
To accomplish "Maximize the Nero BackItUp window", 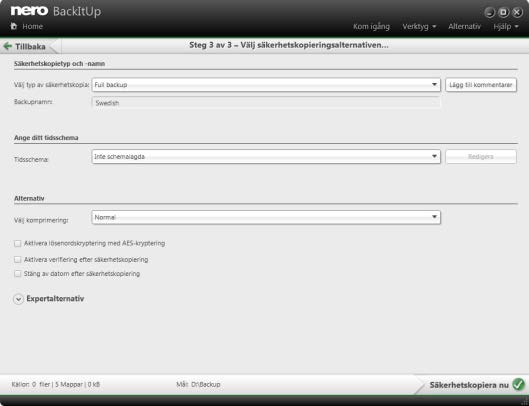I will point(503,12).
